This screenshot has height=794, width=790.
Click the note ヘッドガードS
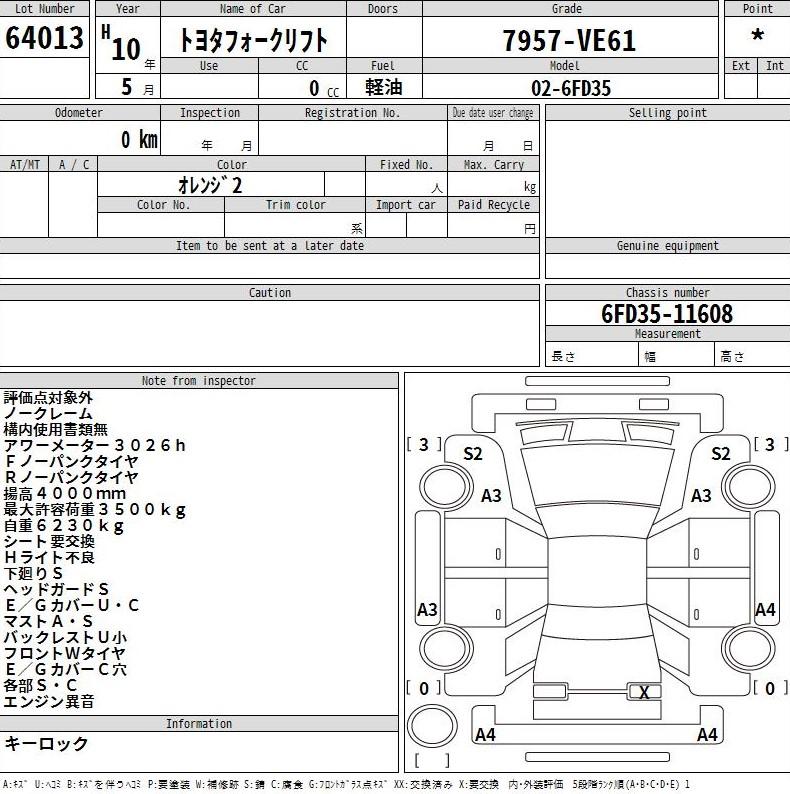click(x=56, y=589)
